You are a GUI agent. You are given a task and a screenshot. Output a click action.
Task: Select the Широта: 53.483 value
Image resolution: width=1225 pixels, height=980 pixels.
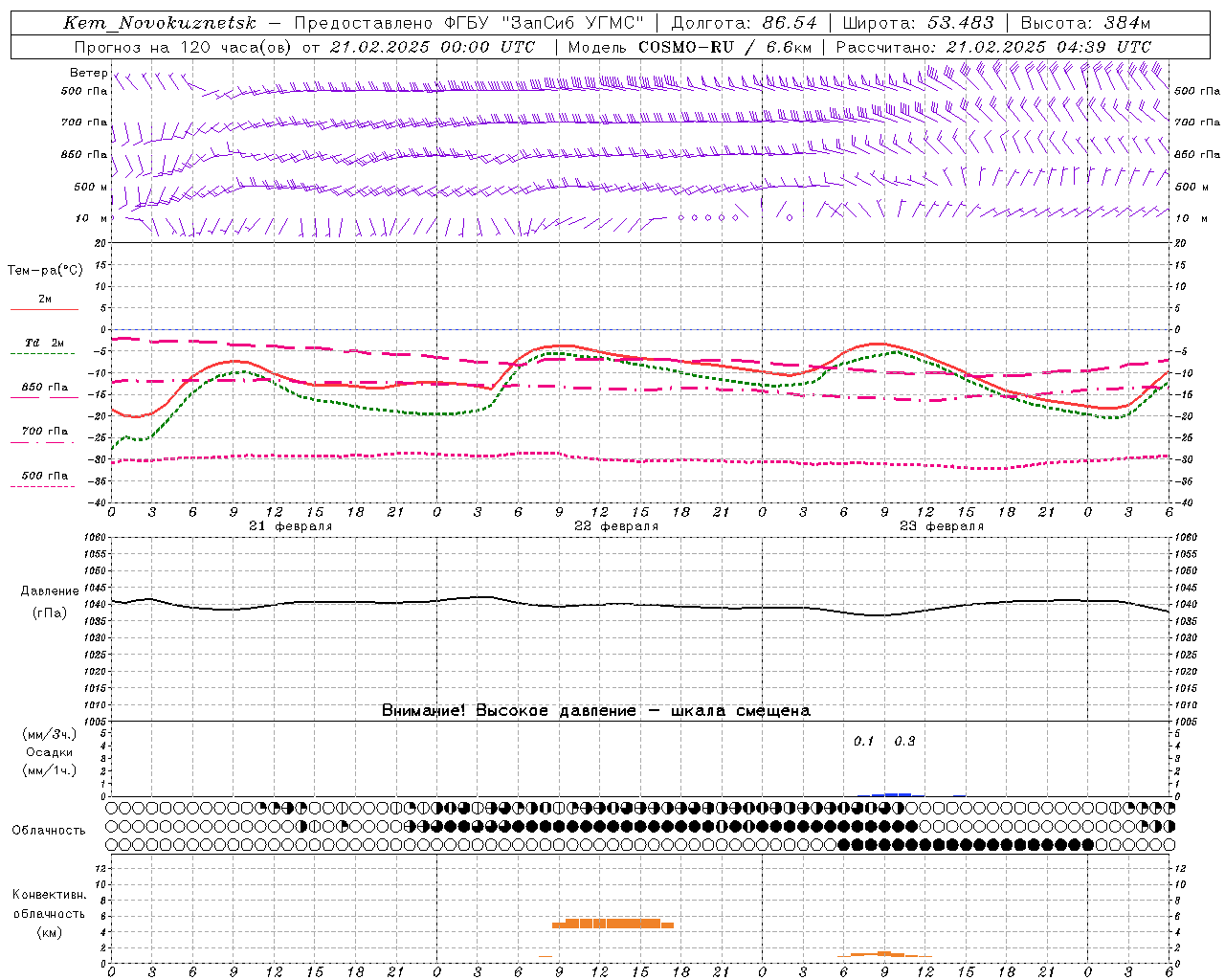918,23
